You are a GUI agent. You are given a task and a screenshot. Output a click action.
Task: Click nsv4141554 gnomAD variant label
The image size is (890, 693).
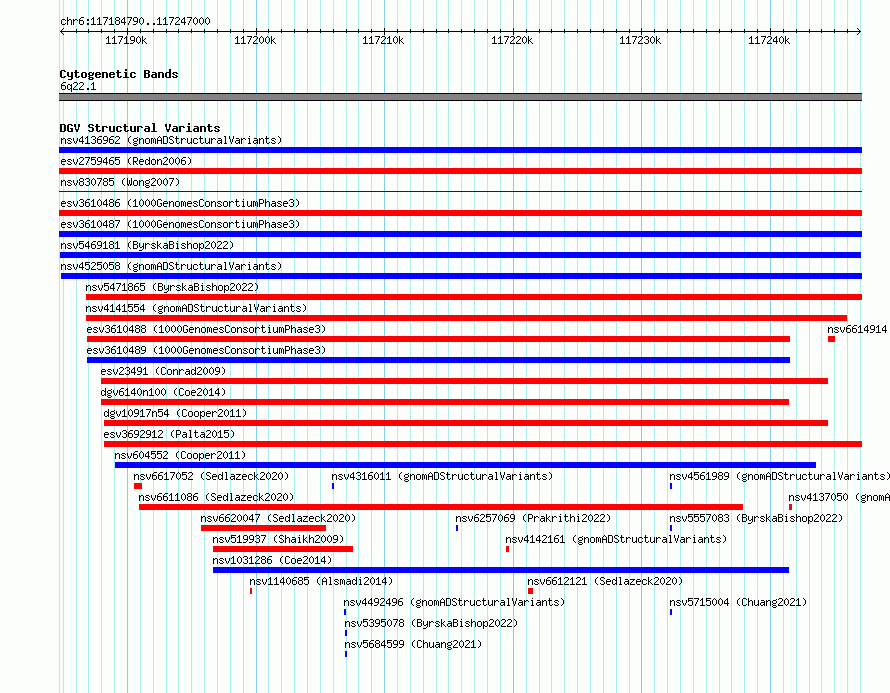pos(196,308)
